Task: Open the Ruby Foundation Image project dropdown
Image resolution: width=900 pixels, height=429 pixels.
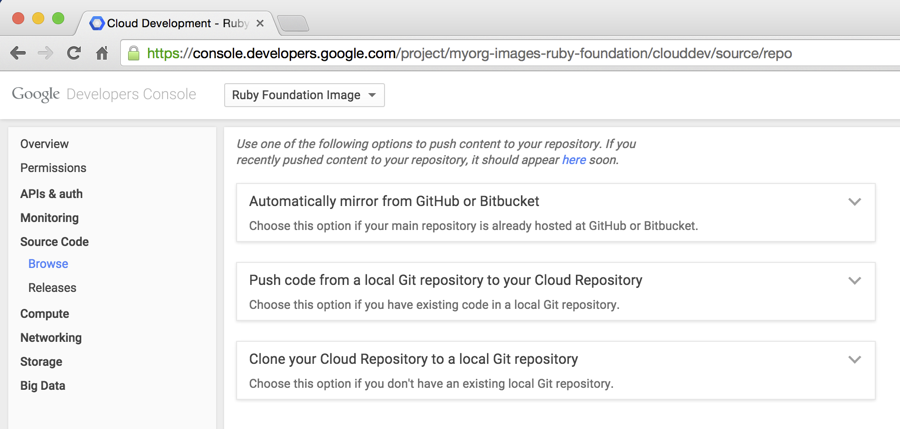Action: click(x=304, y=95)
